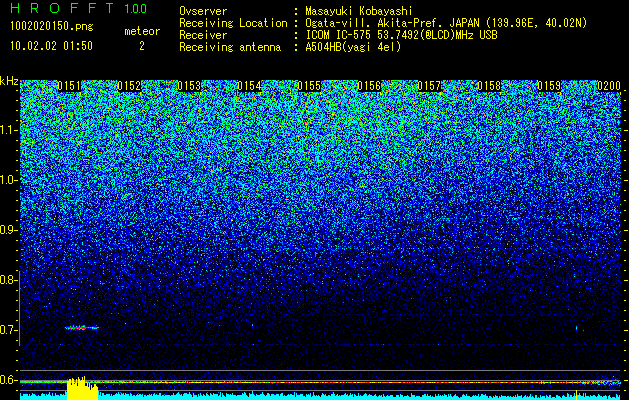Click the 0151 time marker
Viewport: 629px width, 400px height.
tap(69, 86)
